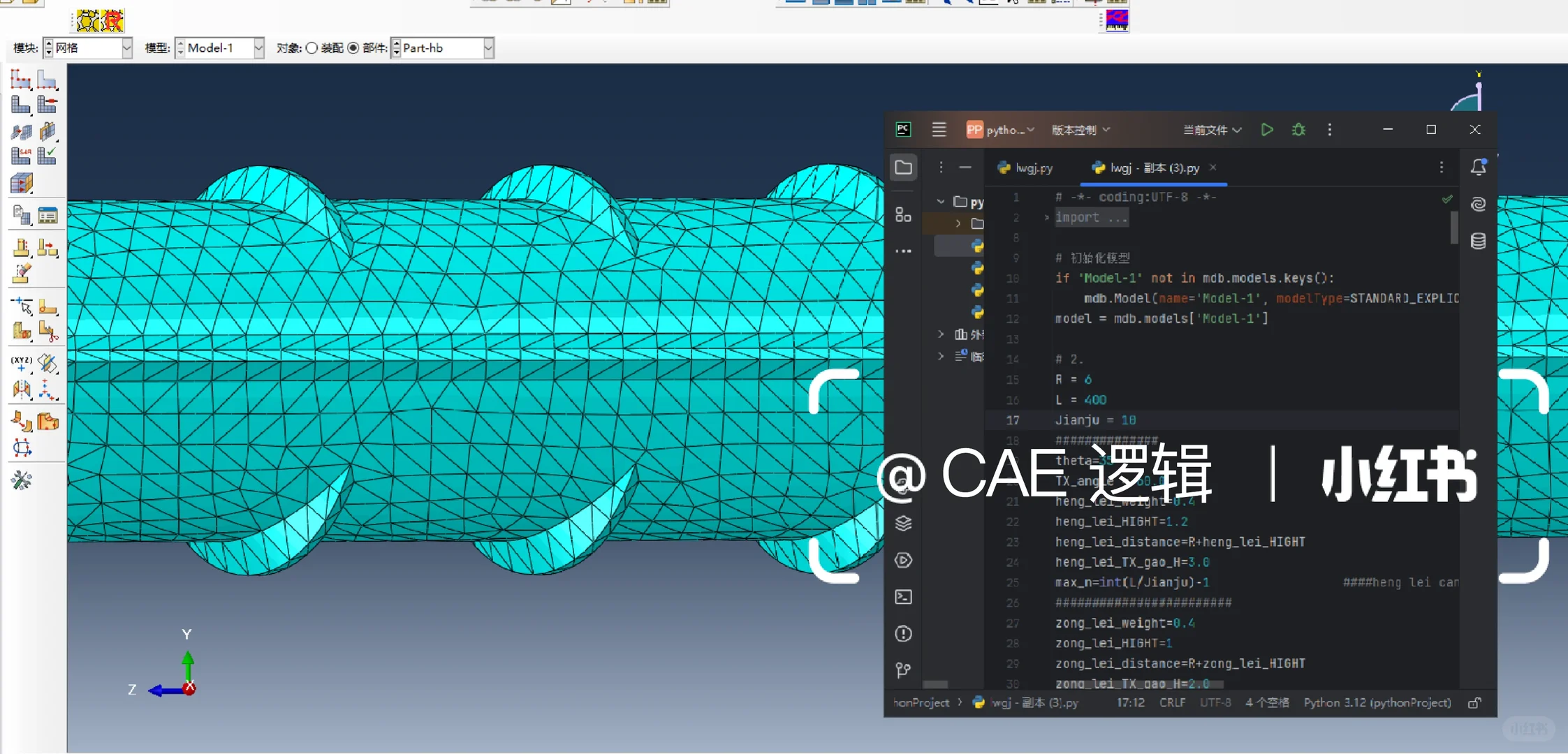Image resolution: width=1568 pixels, height=754 pixels.
Task: Select the 装配 (assembly) radio button
Action: click(x=312, y=48)
